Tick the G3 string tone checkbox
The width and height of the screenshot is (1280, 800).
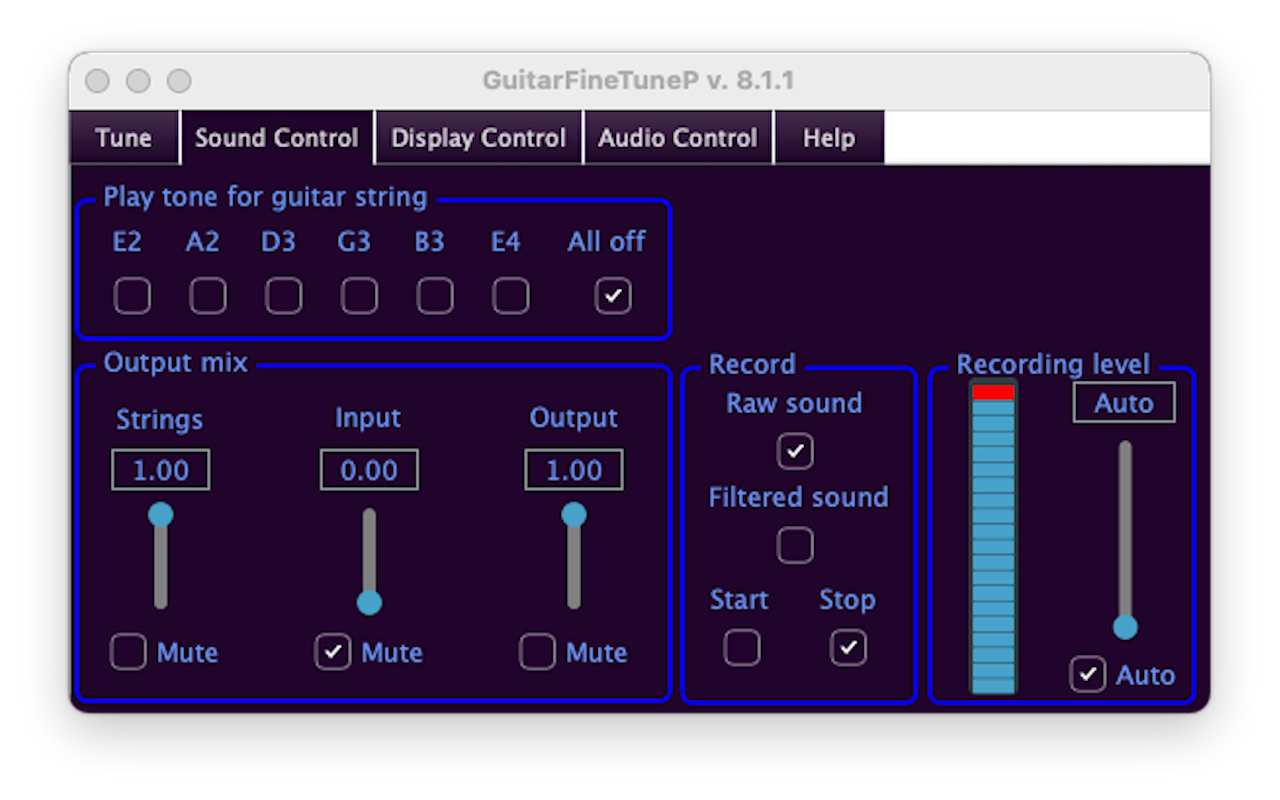click(359, 296)
